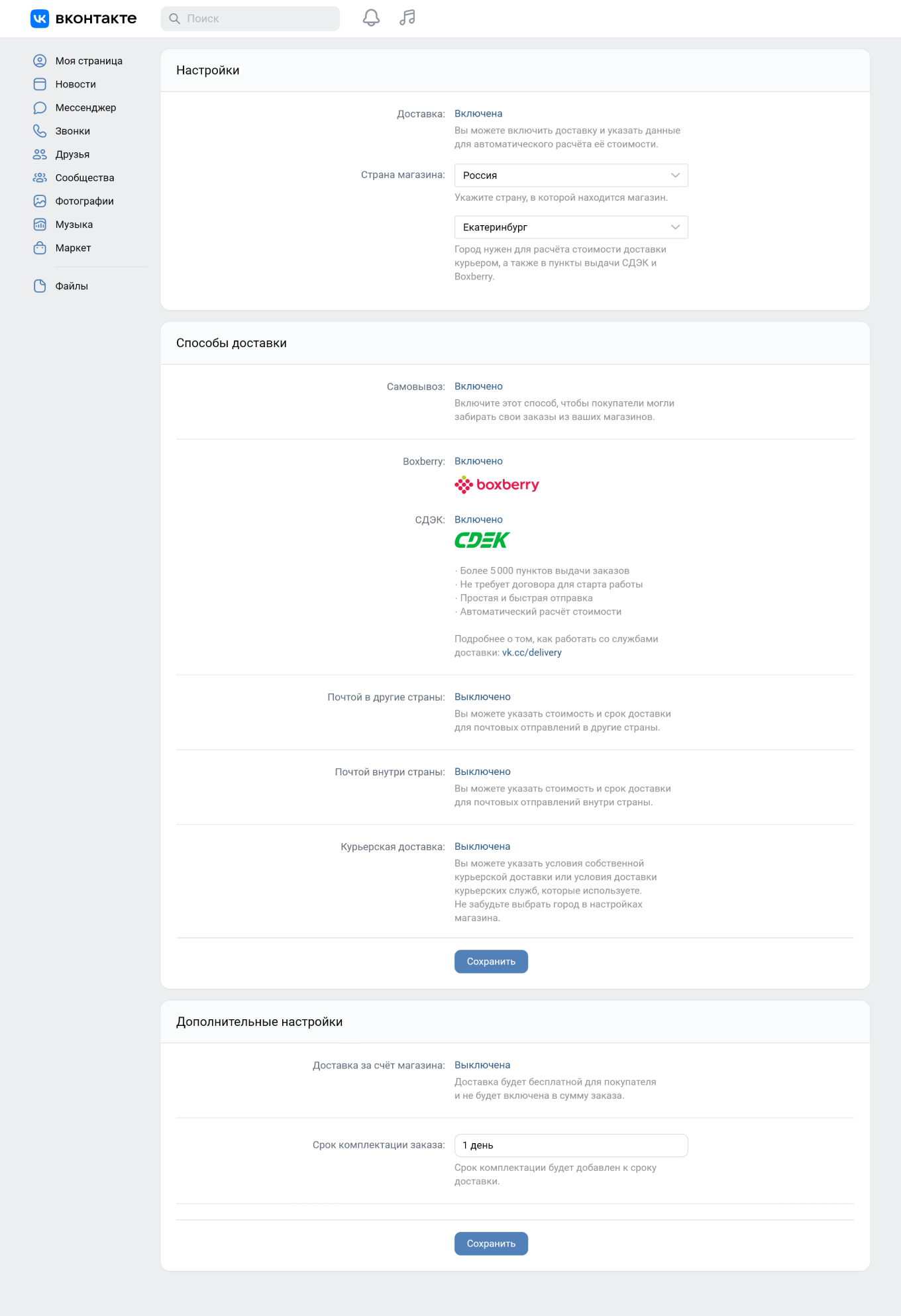Screen dimensions: 901x1316
Task: Open the Files sidebar icon
Action: [40, 286]
